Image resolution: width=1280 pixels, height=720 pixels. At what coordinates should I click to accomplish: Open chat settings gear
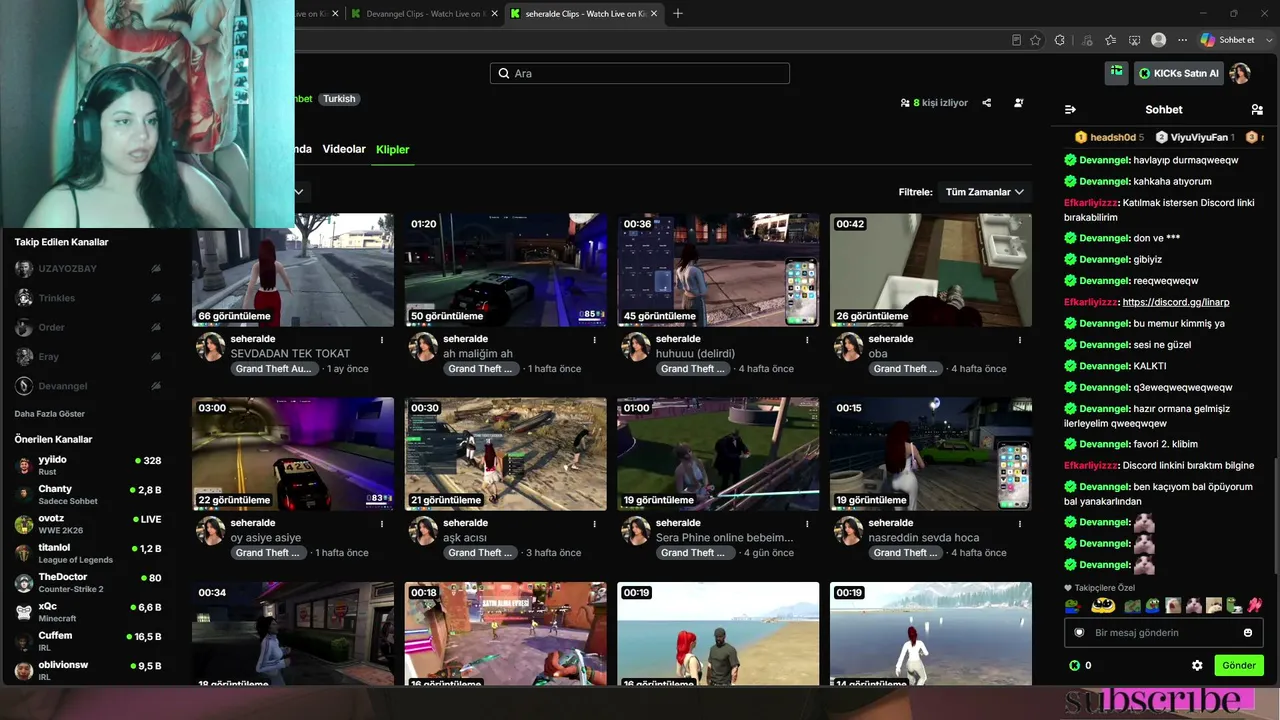pos(1197,665)
